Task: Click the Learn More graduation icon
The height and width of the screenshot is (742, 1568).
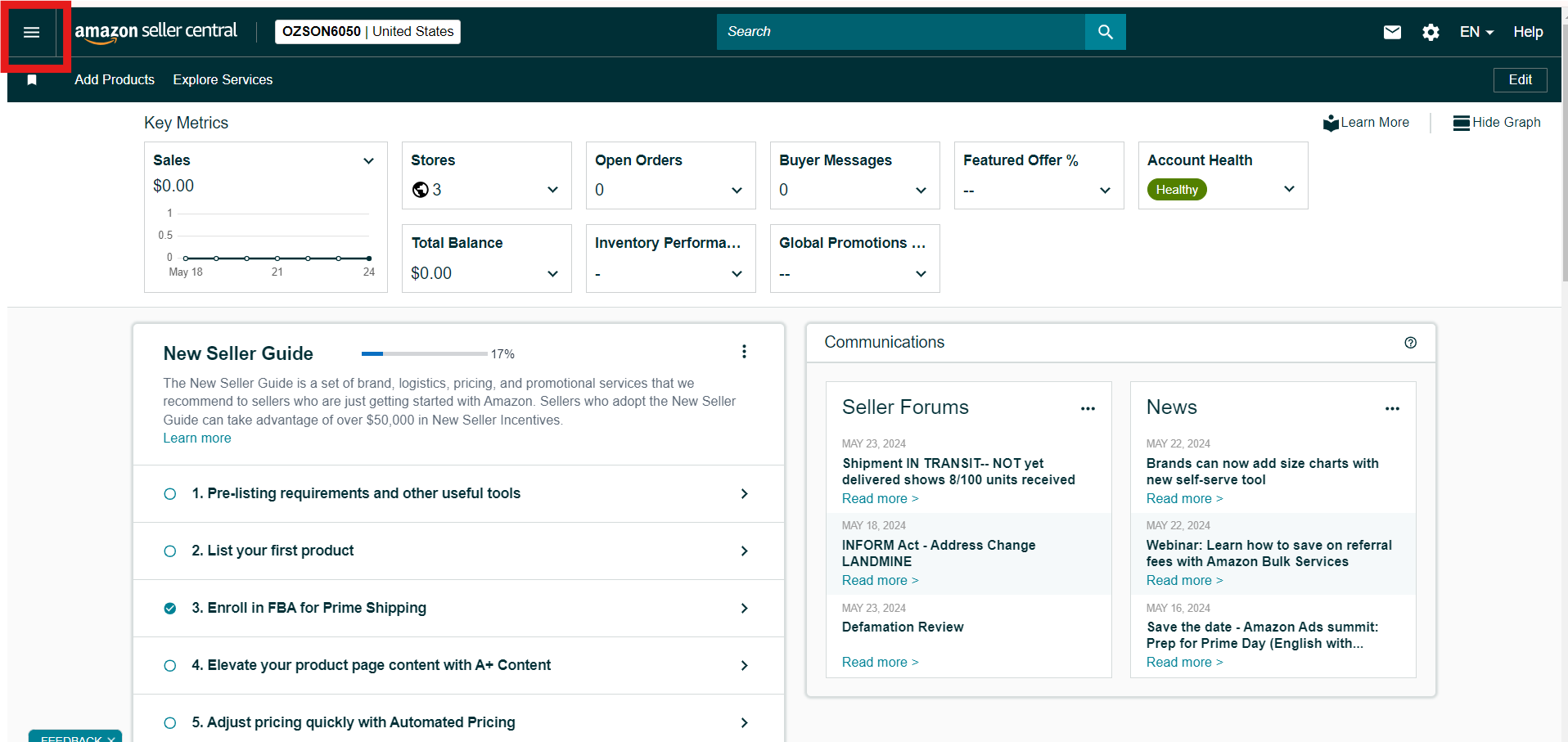Action: pyautogui.click(x=1331, y=123)
